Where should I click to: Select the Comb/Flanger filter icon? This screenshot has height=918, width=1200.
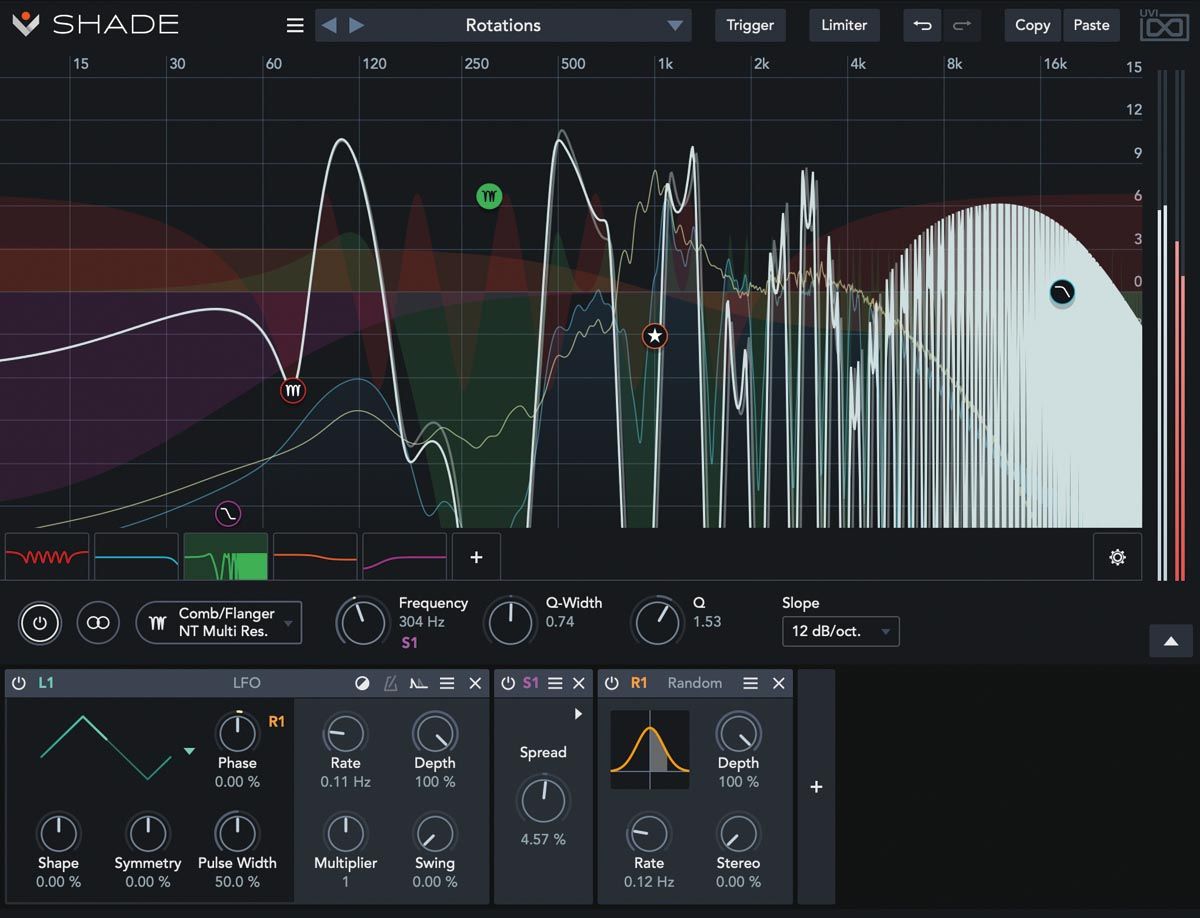(x=157, y=622)
